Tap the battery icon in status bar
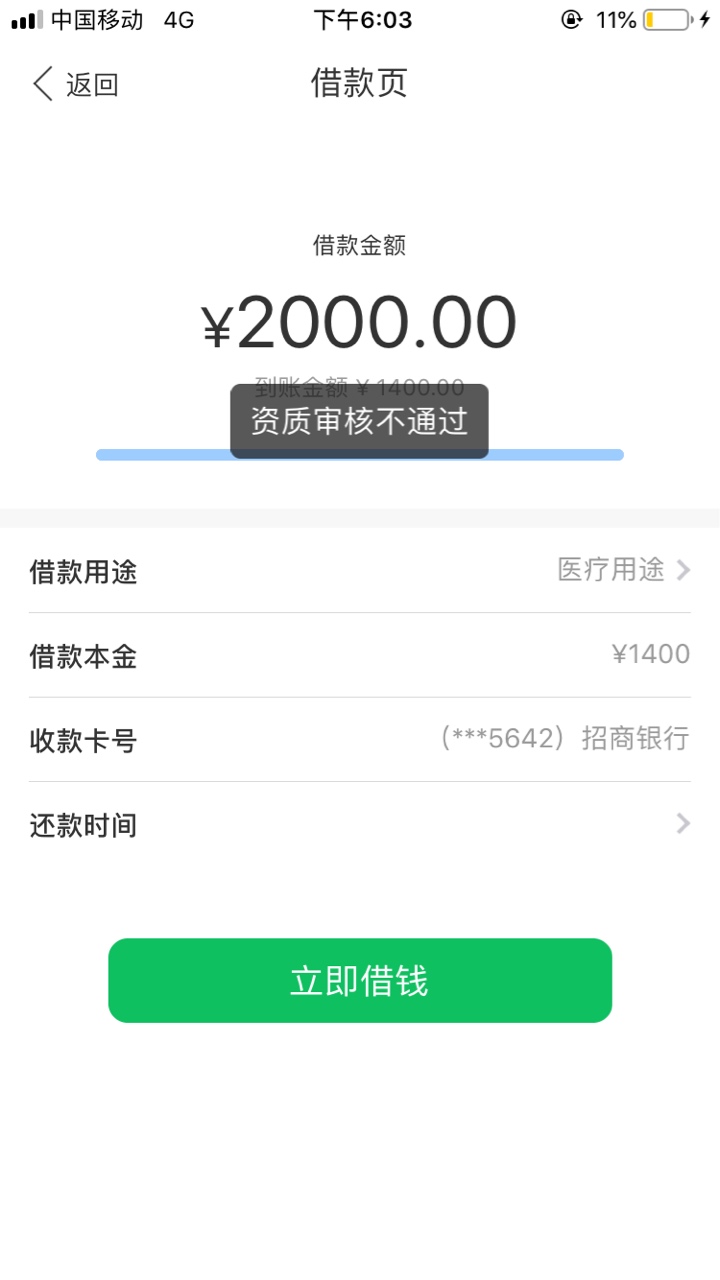The height and width of the screenshot is (1280, 720). tap(667, 20)
